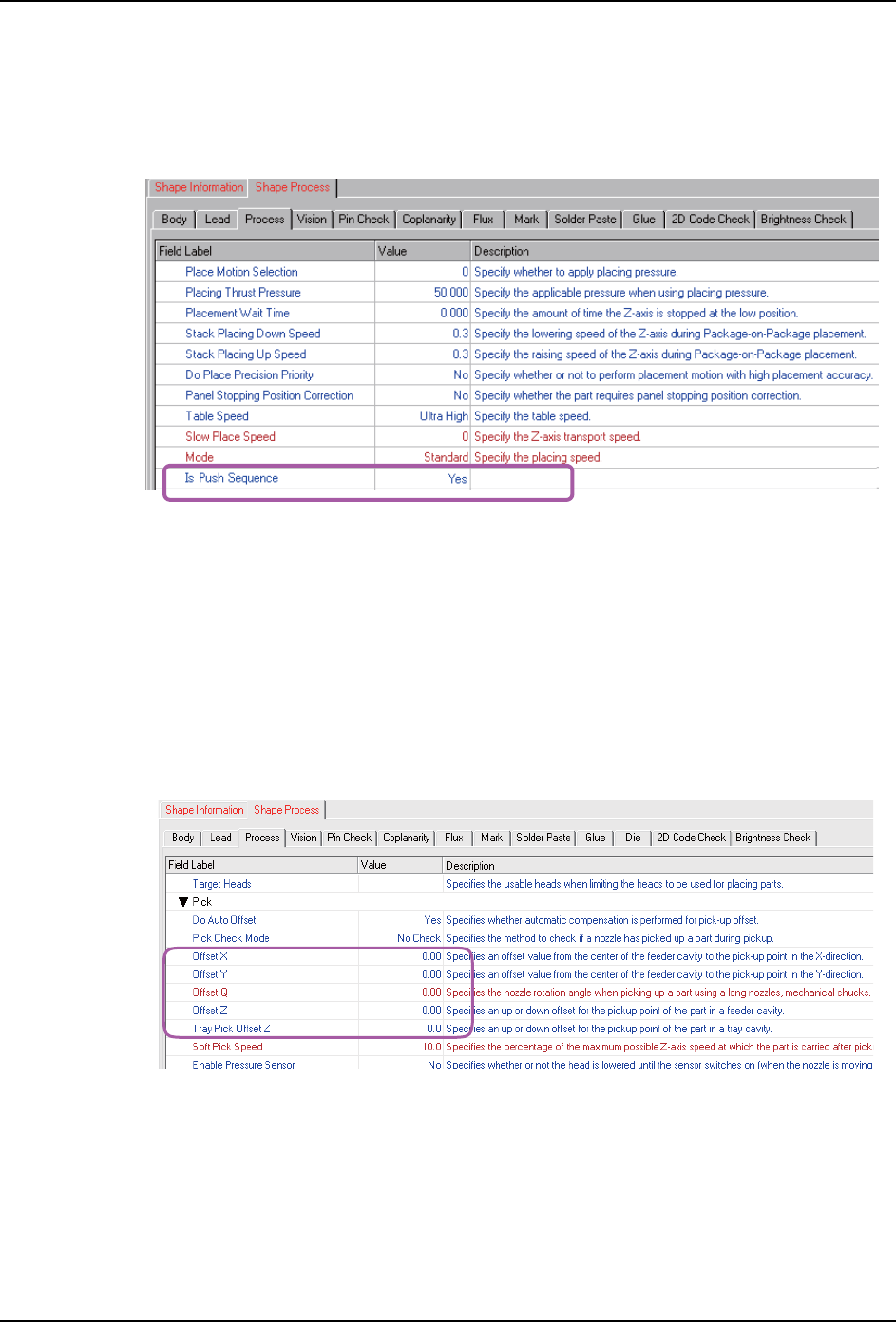This screenshot has height=1322, width=896.
Task: Open Brightness Check tab in upper panel
Action: click(804, 220)
